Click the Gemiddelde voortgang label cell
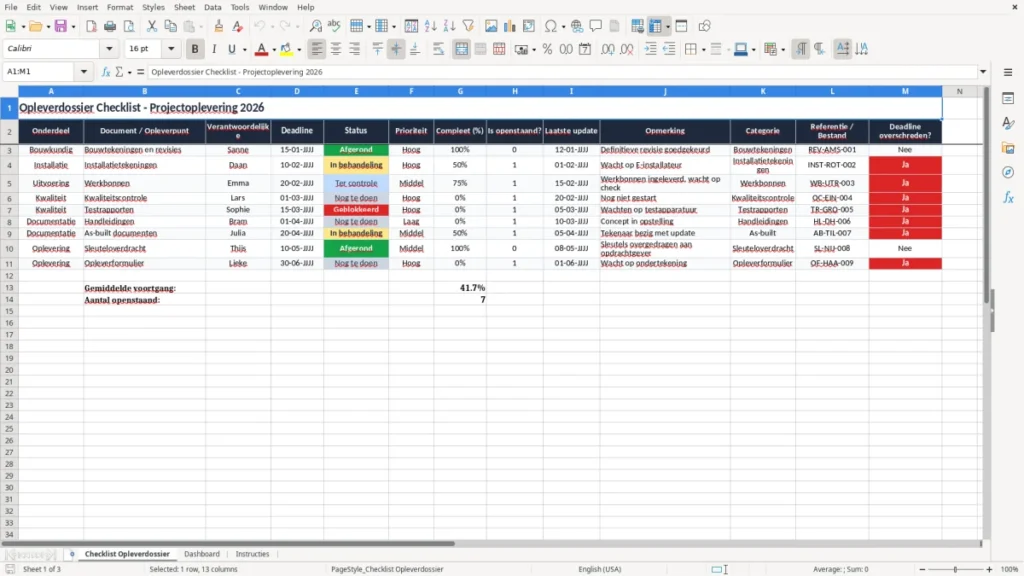 point(144,288)
